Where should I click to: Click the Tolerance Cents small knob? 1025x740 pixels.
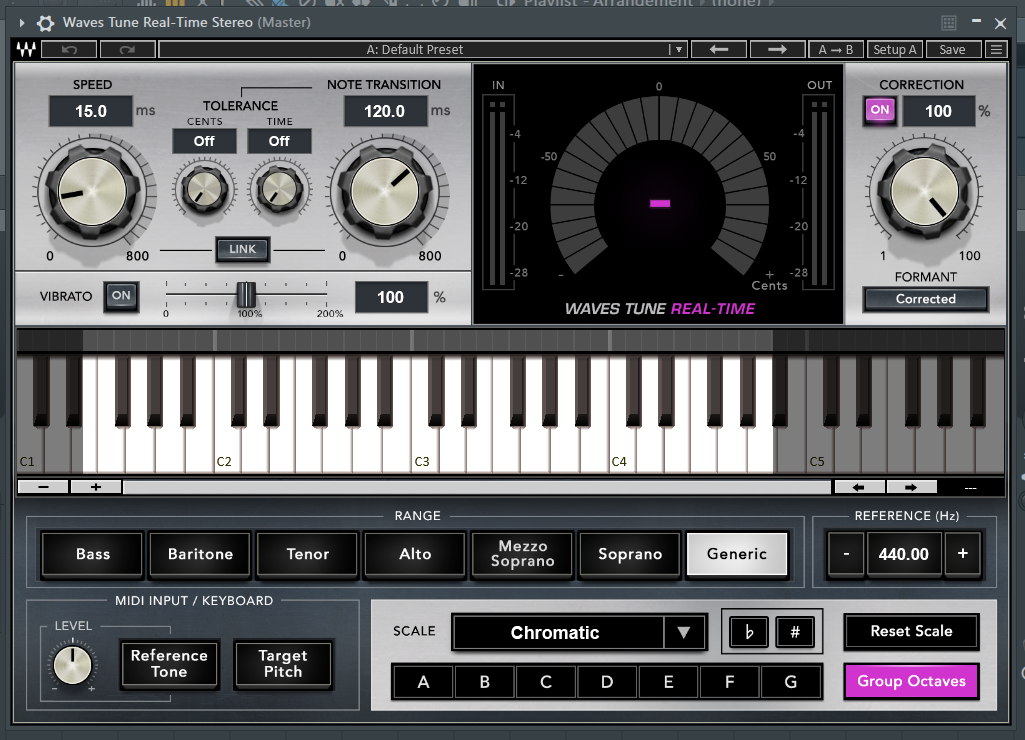[205, 190]
